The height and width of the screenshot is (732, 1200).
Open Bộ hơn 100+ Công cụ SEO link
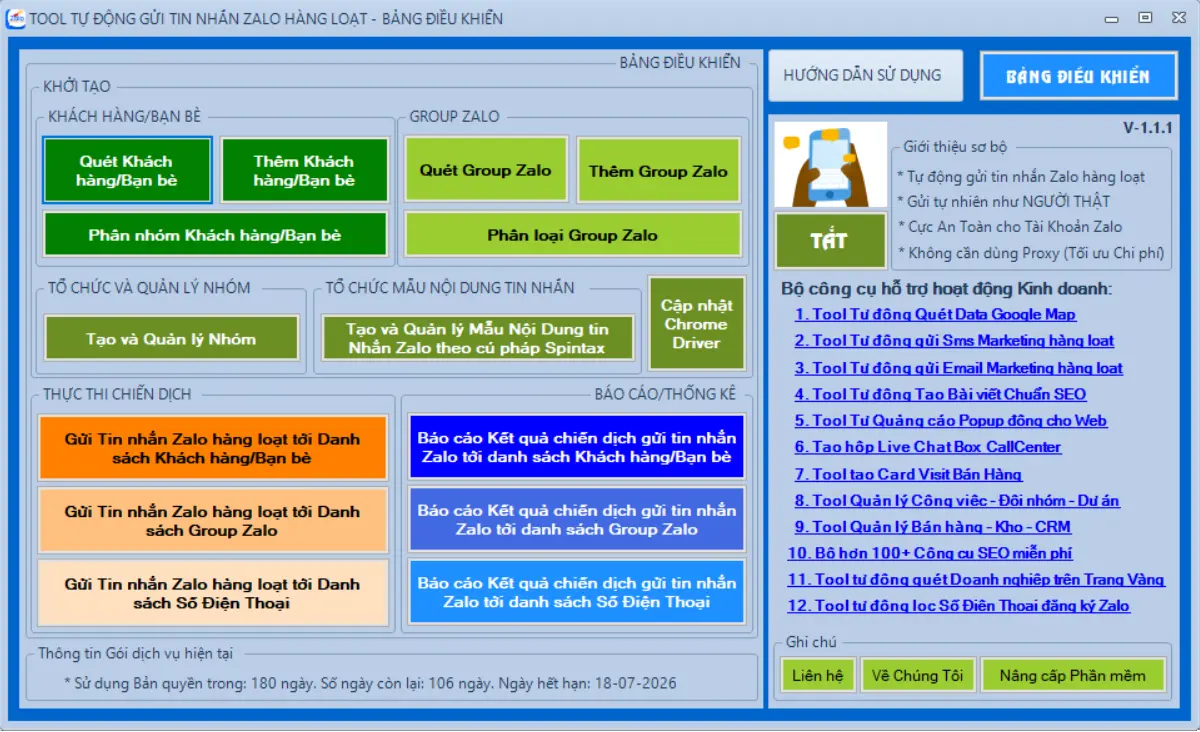930,553
